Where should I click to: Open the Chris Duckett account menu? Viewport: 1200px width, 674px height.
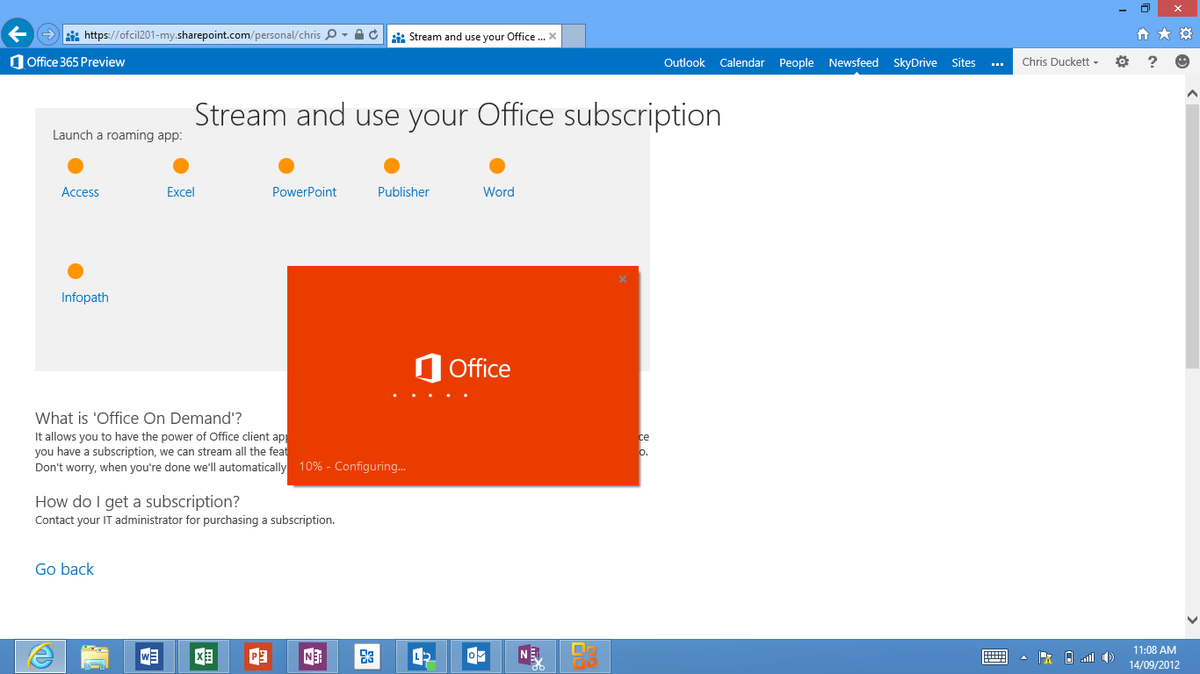[x=1060, y=62]
